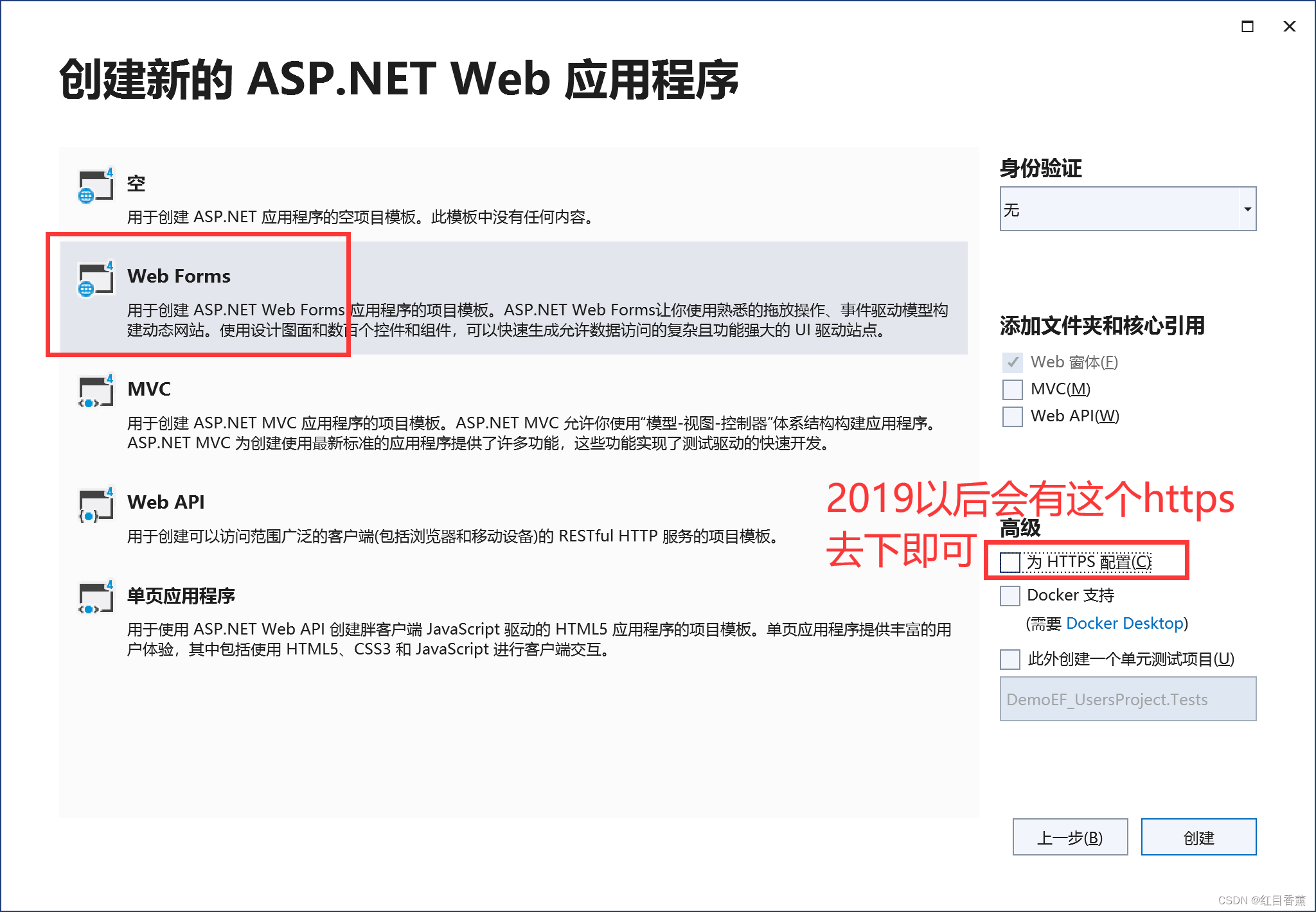Screen dimensions: 1316x912
Task: Check the unit test project (此外创建一个单元测试项目) checkbox
Action: pos(1010,659)
